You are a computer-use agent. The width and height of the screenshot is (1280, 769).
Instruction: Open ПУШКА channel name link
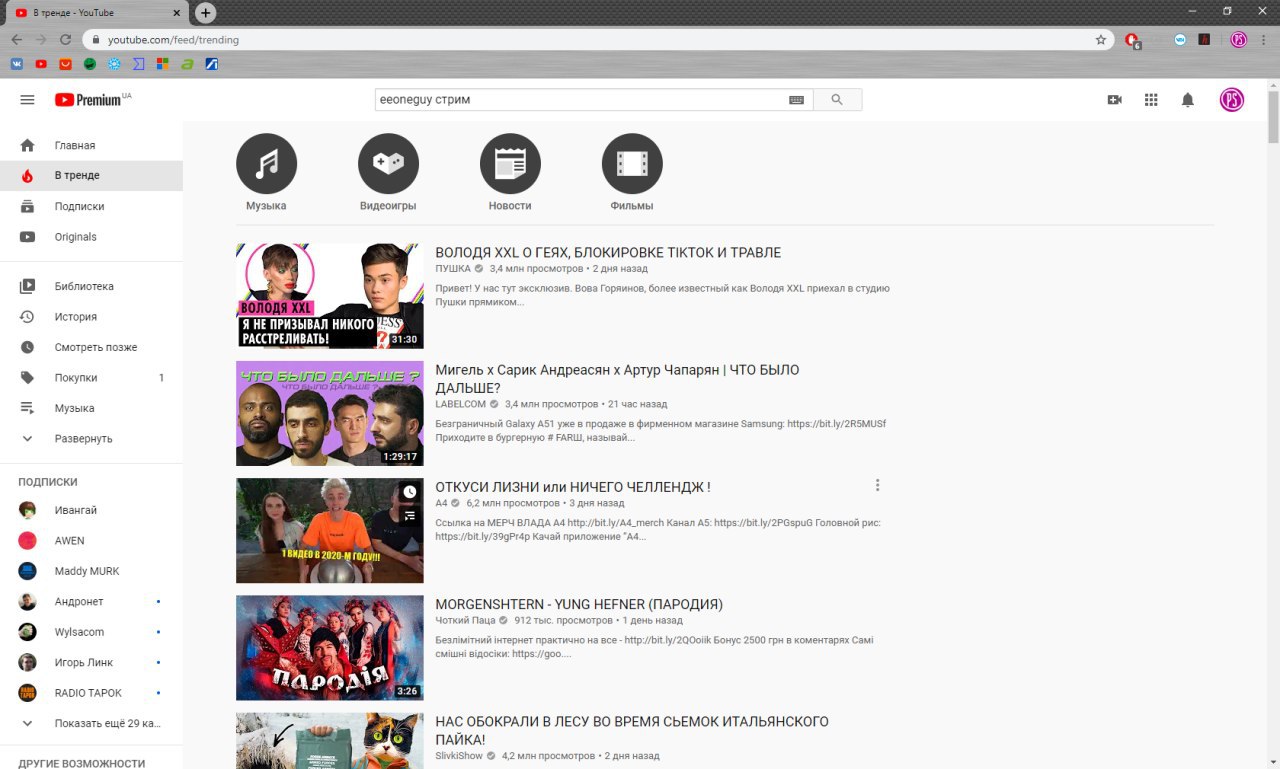click(453, 269)
